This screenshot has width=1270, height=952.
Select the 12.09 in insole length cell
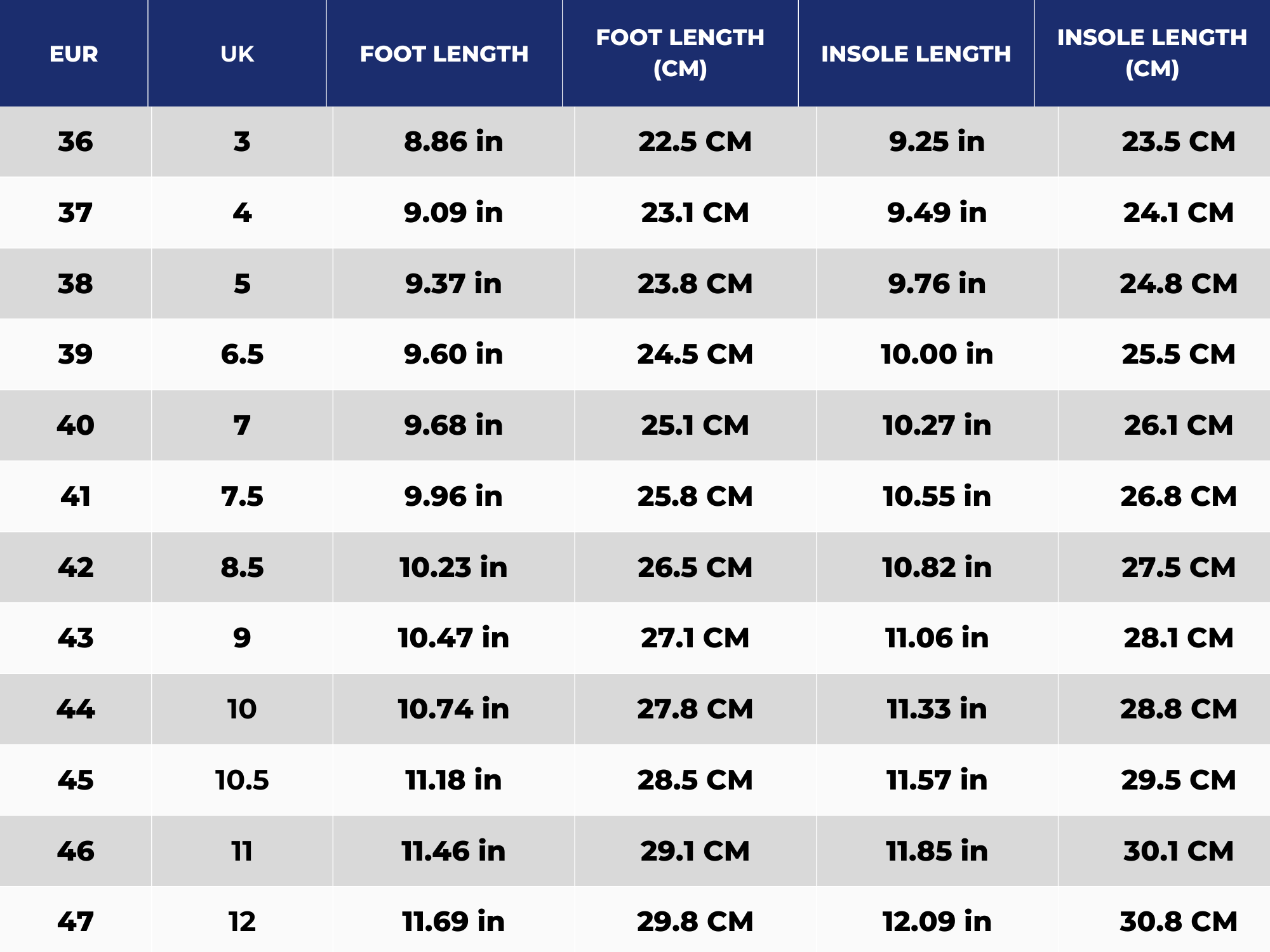click(937, 922)
